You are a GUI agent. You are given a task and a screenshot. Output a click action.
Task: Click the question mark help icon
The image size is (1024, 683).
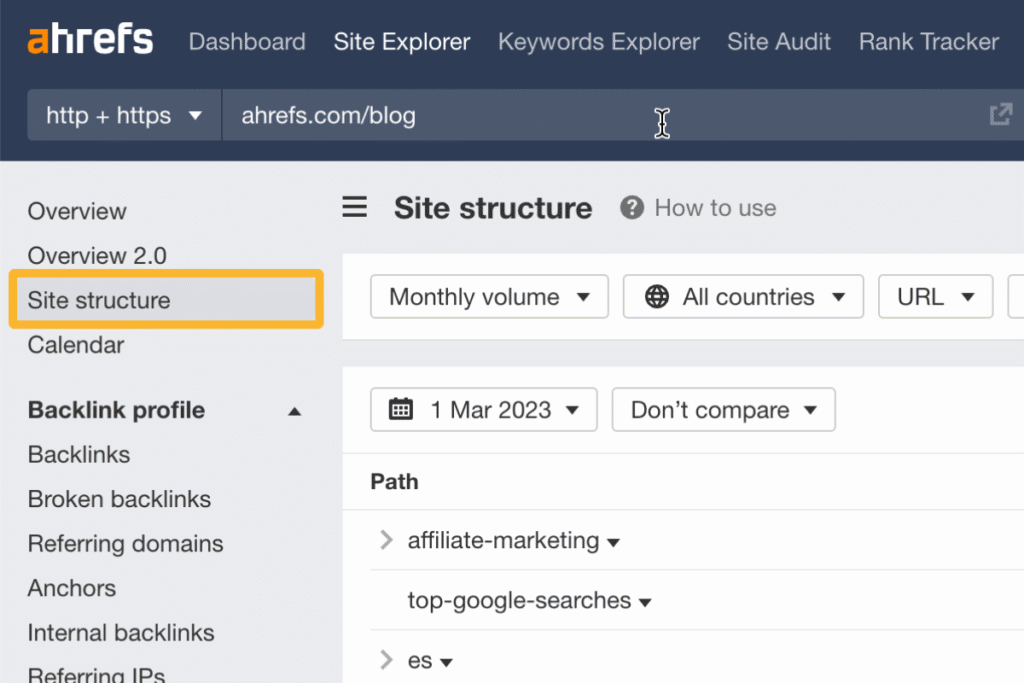click(x=632, y=208)
